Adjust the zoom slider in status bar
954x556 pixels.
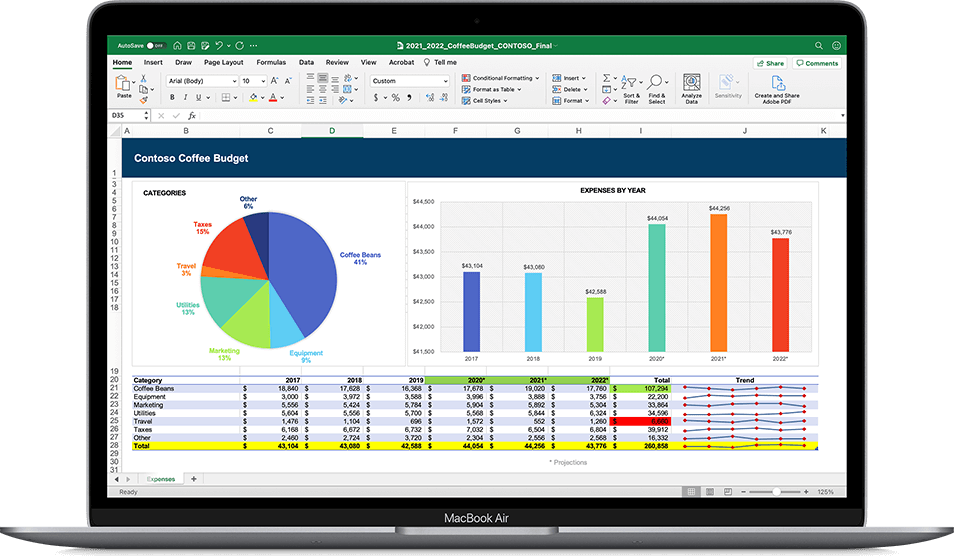[x=775, y=492]
